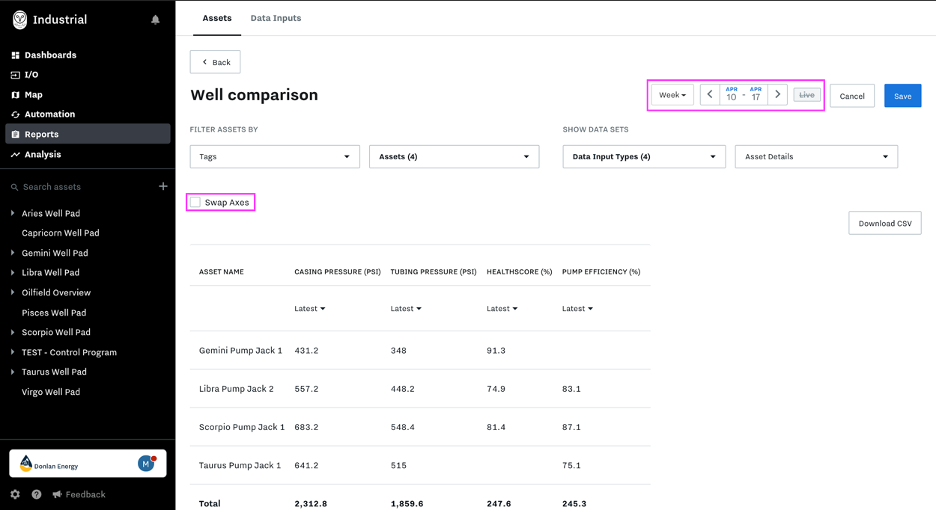
Task: Go to previous week with left arrow
Action: click(710, 94)
